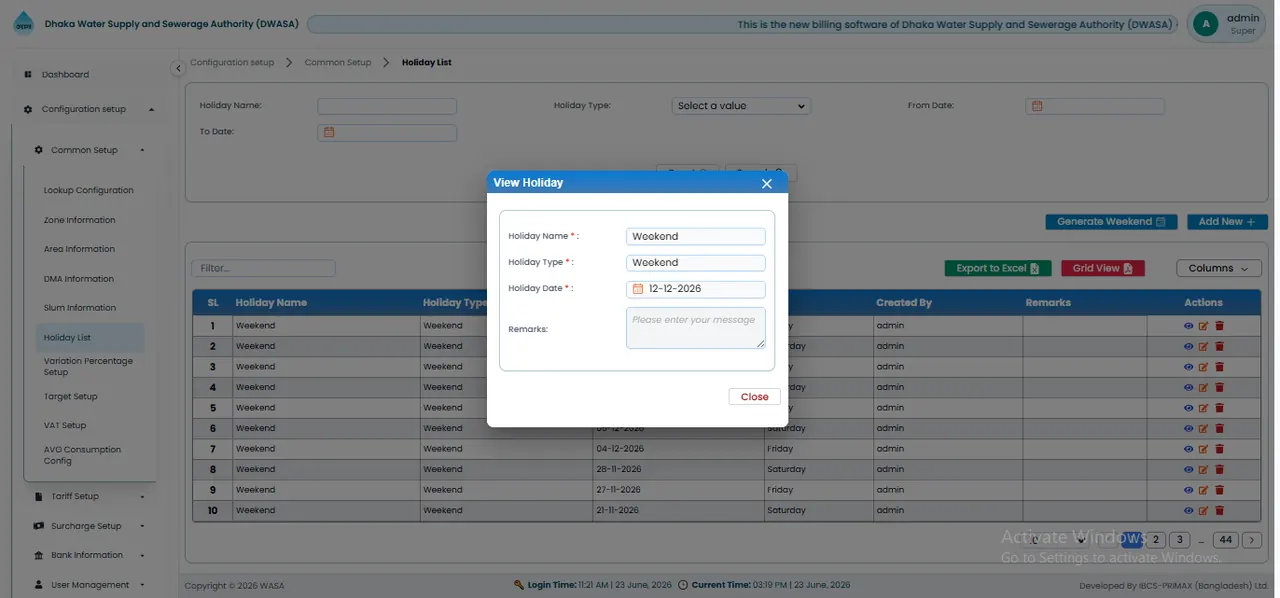Open Dashboard from the sidebar
Screen dimensions: 1280x598
coord(65,75)
